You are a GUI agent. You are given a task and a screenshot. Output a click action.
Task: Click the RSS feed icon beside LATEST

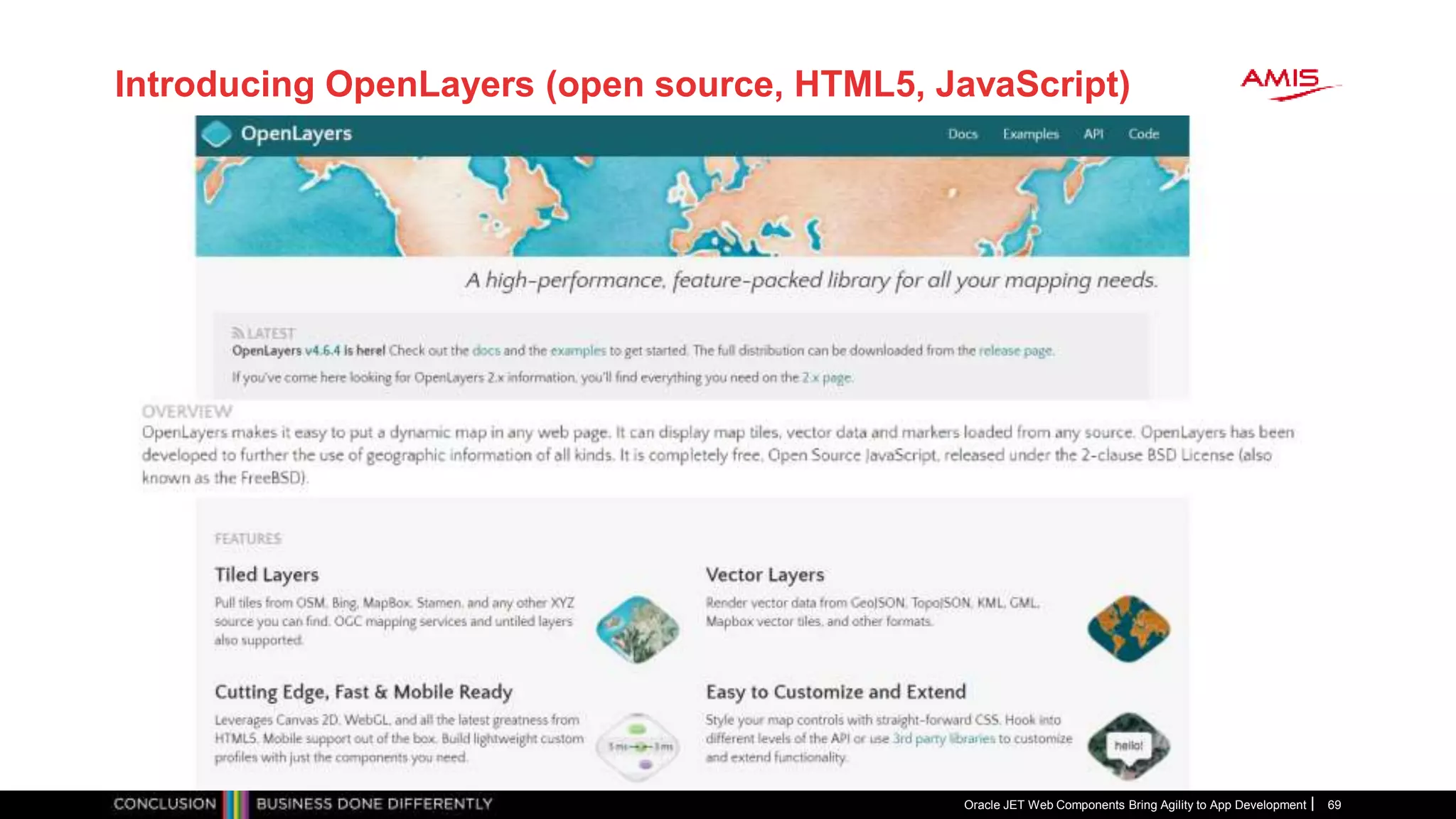(237, 333)
